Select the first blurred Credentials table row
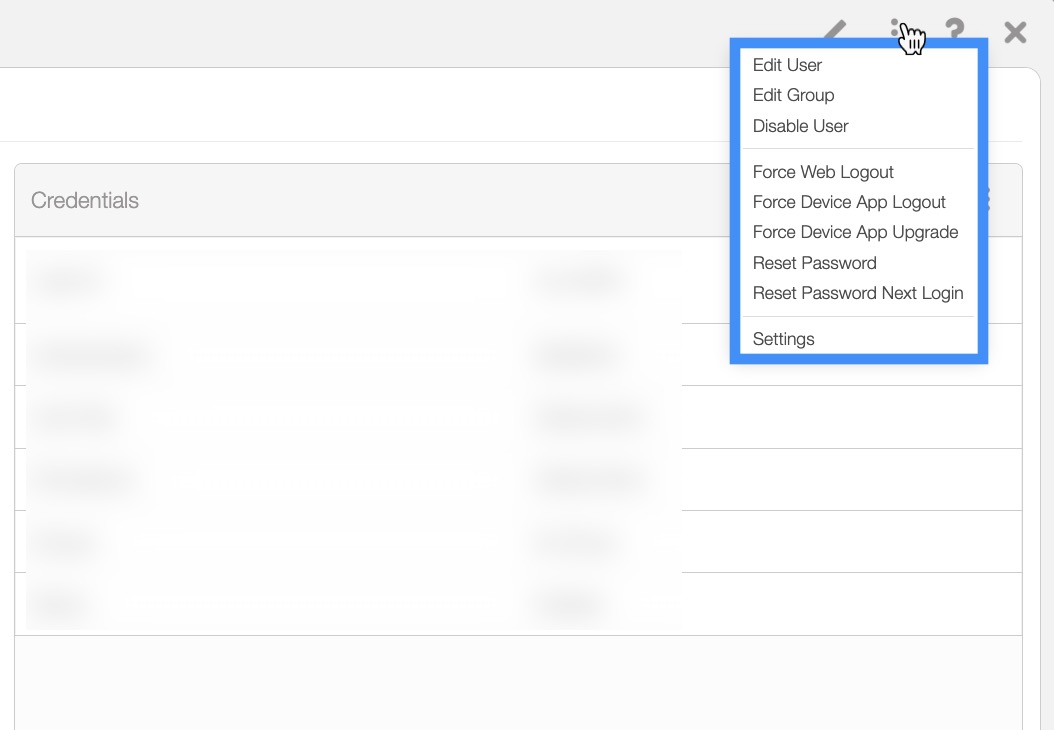This screenshot has height=730, width=1054. (x=350, y=281)
